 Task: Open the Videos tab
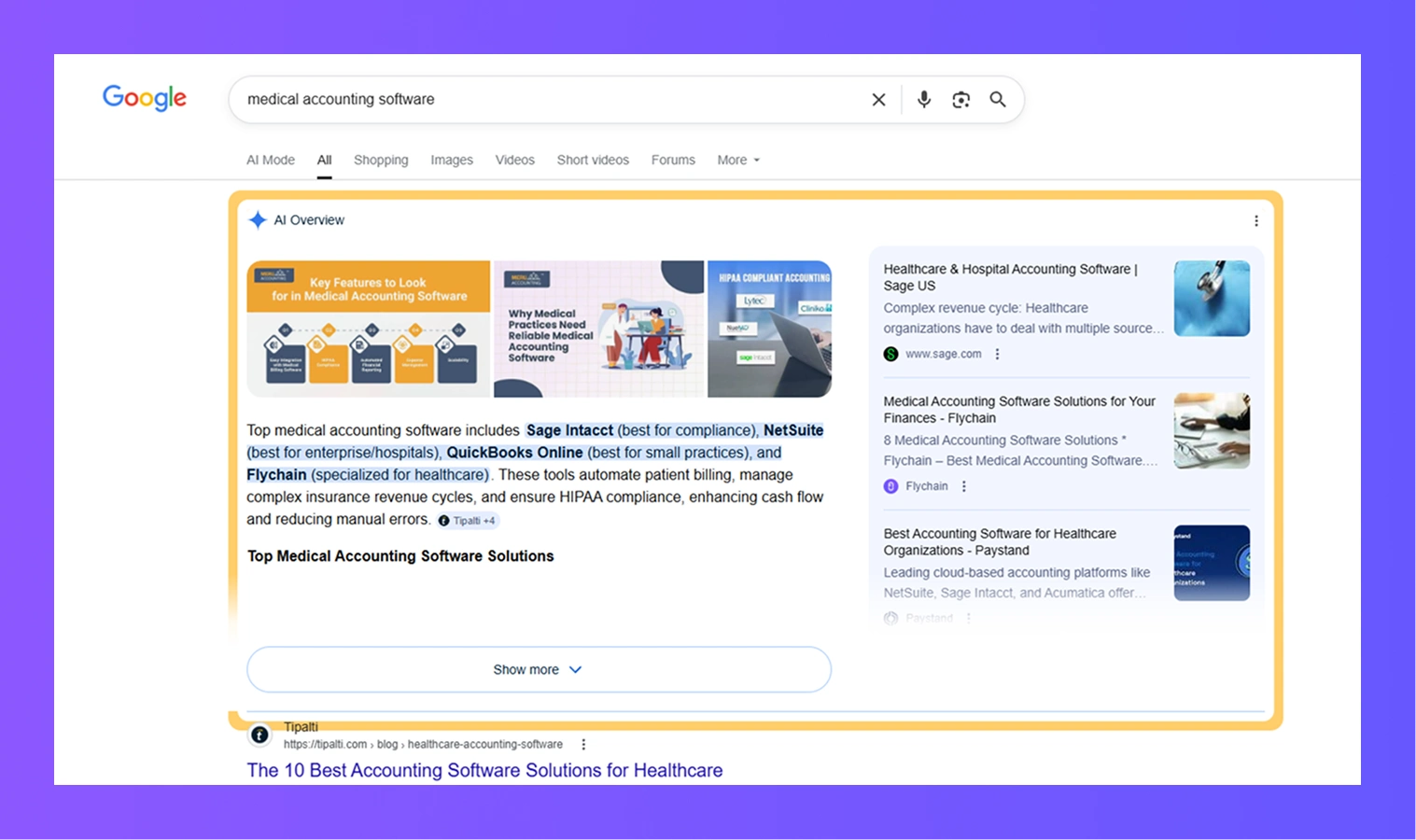point(515,161)
